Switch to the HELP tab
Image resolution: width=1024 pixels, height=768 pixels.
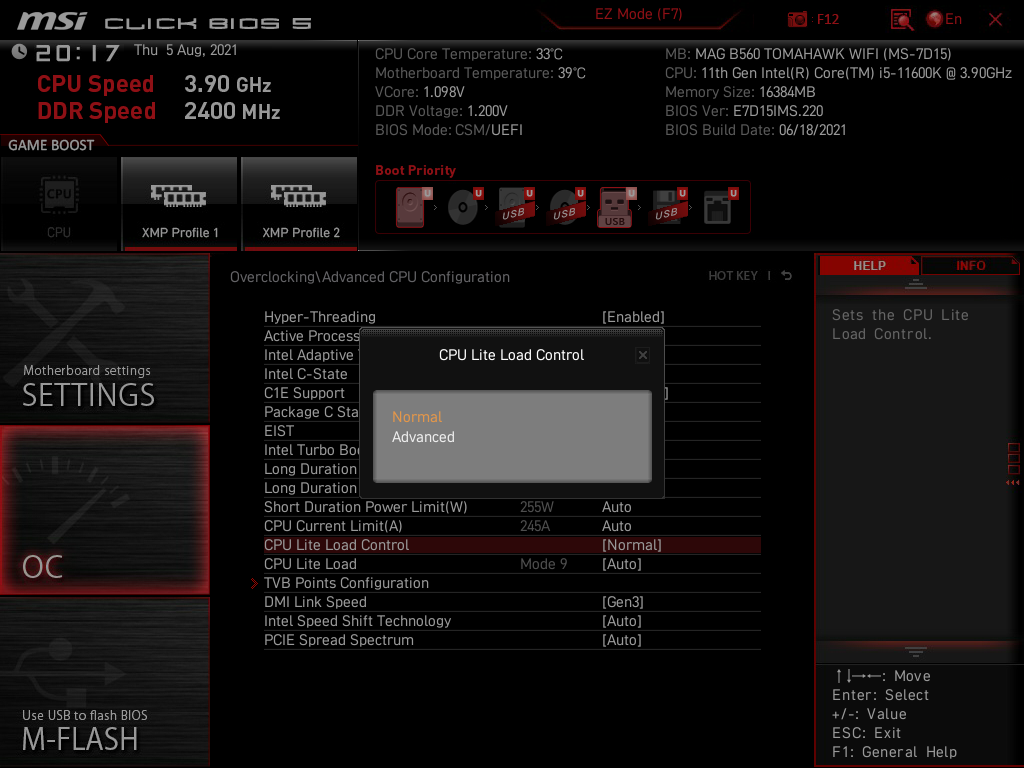869,266
